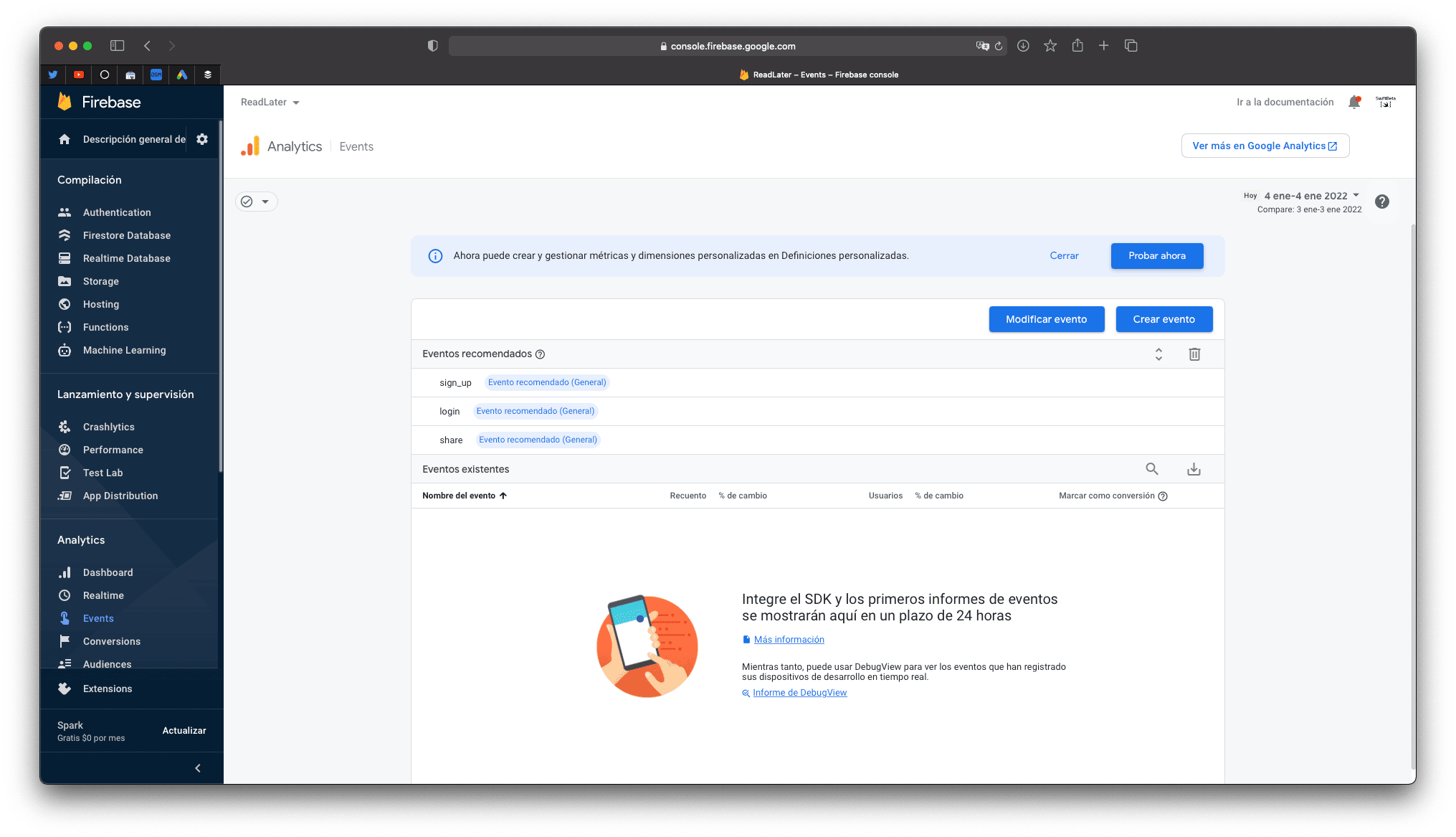Click the Events breadcrumb label

(x=356, y=146)
